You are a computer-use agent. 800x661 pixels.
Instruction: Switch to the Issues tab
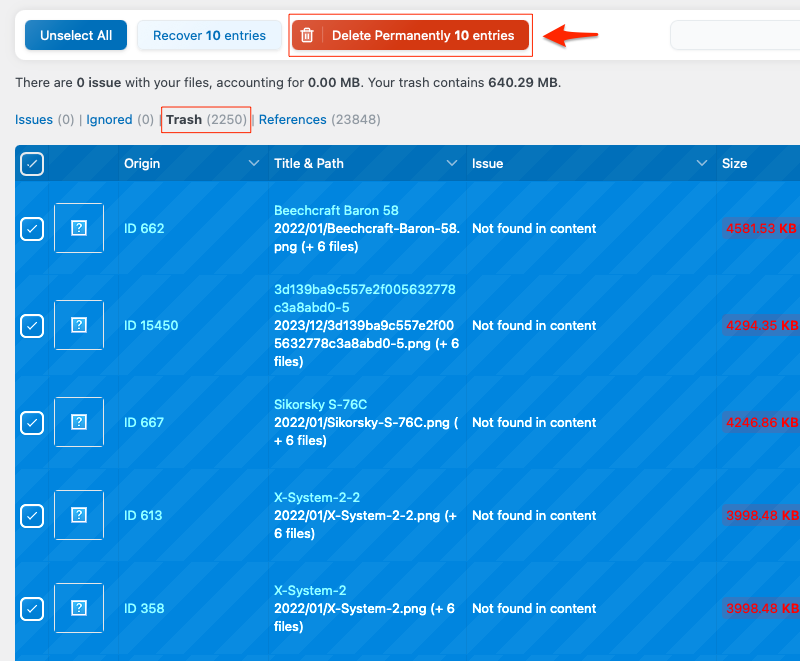pyautogui.click(x=34, y=120)
